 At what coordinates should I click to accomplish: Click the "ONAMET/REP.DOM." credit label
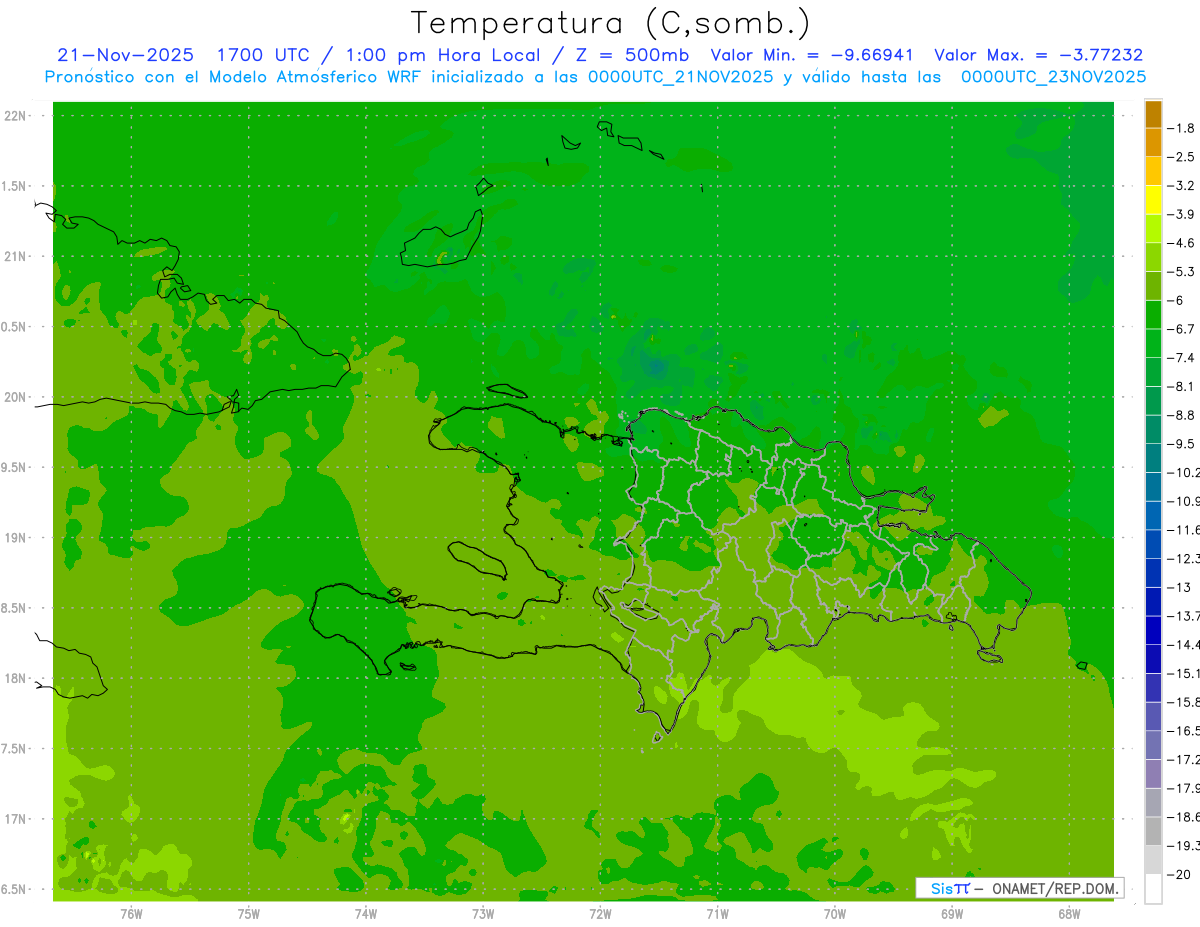tap(1055, 888)
